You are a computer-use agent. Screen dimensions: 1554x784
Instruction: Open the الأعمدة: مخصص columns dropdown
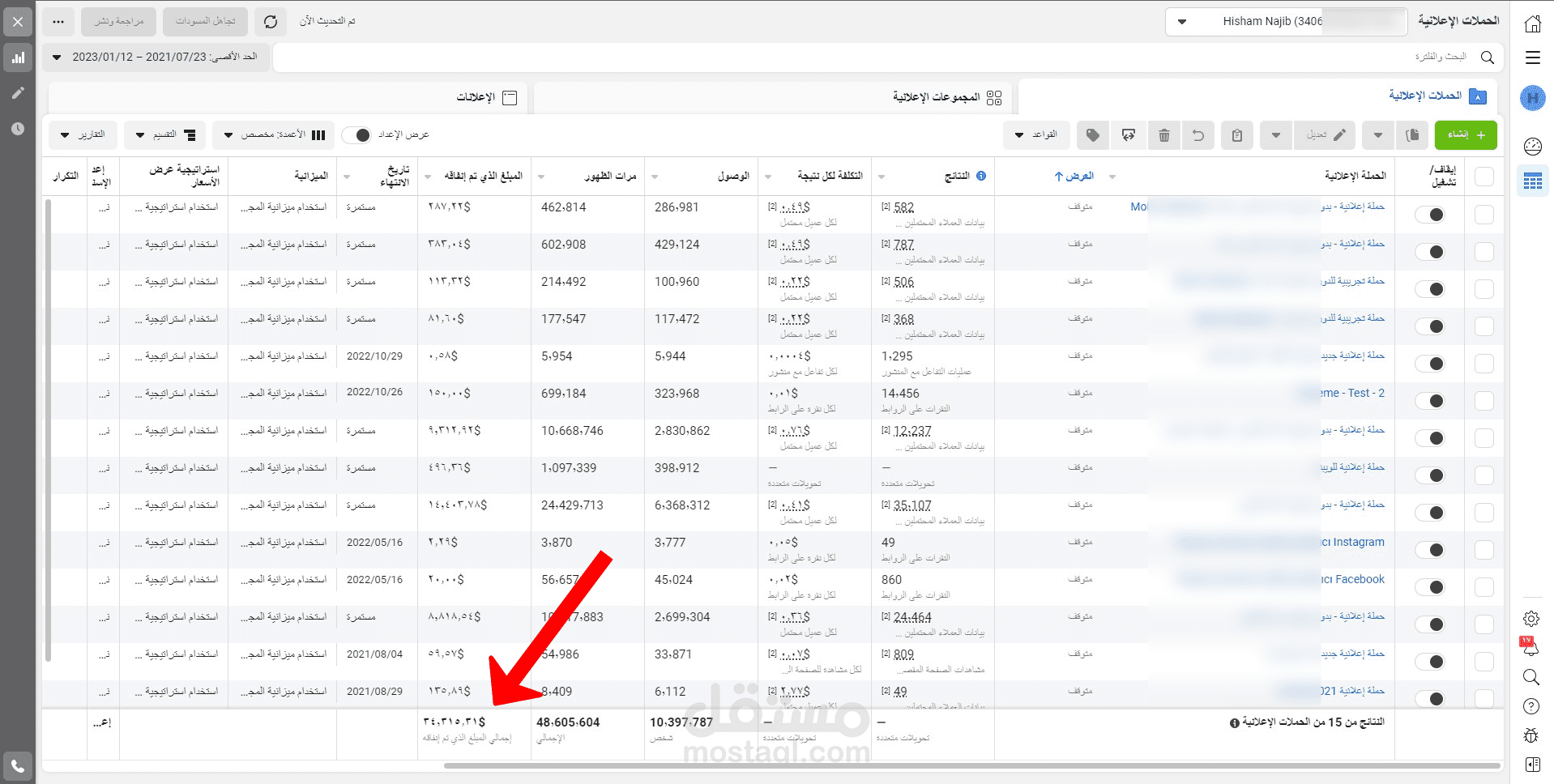pyautogui.click(x=274, y=135)
